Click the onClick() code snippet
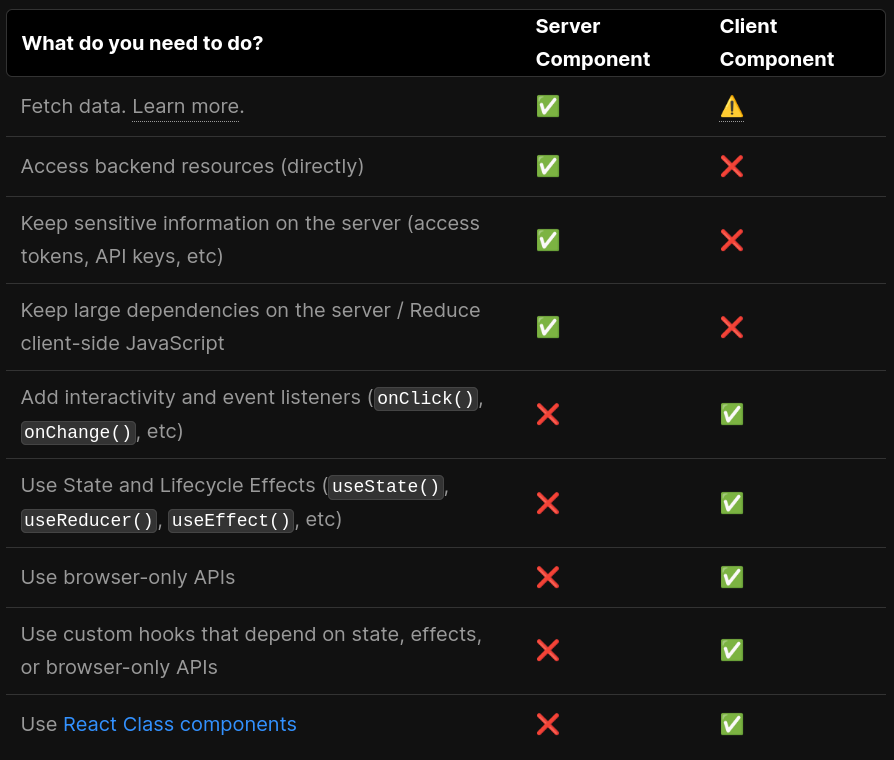The image size is (894, 760). 426,398
